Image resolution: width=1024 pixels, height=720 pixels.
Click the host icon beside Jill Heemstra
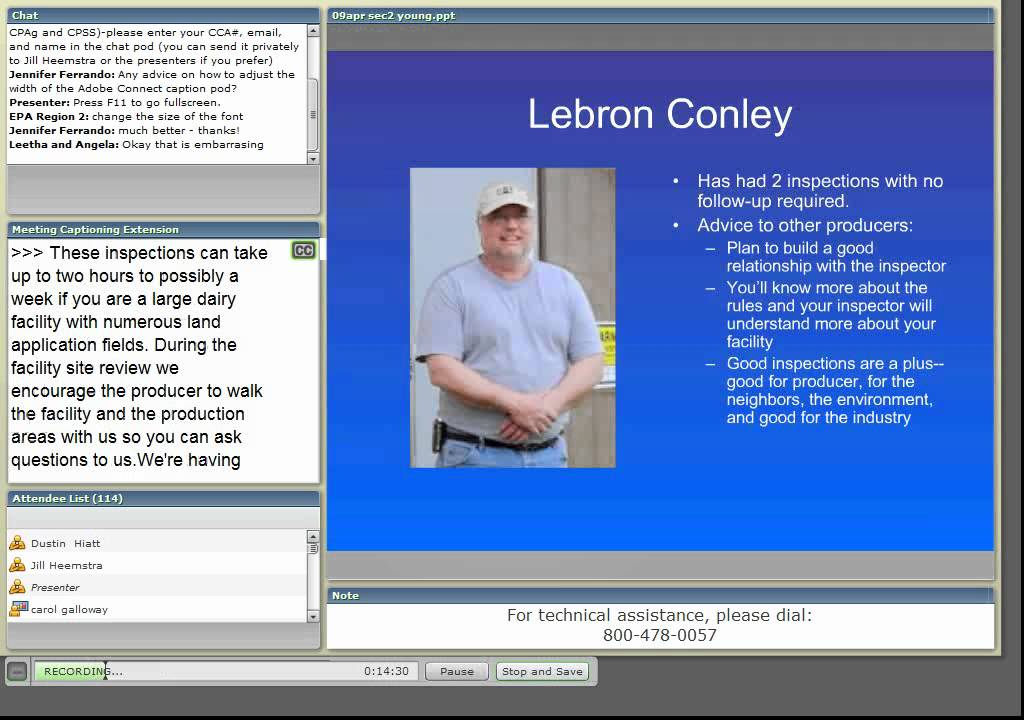point(18,565)
